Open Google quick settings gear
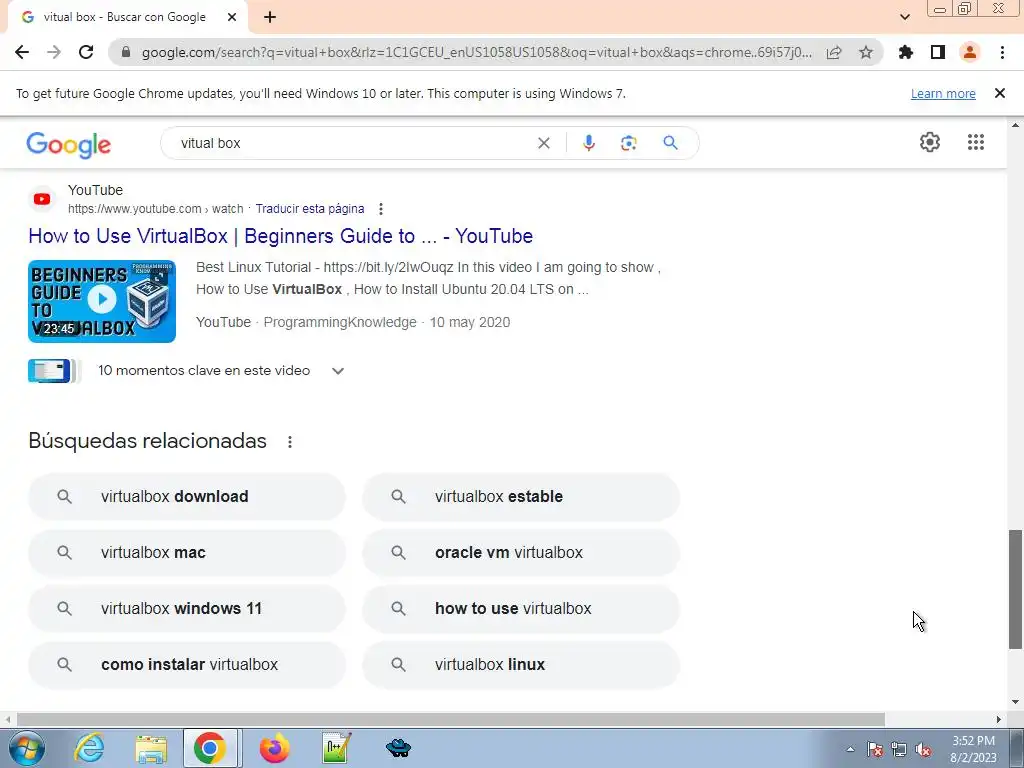Image resolution: width=1024 pixels, height=768 pixels. tap(930, 142)
